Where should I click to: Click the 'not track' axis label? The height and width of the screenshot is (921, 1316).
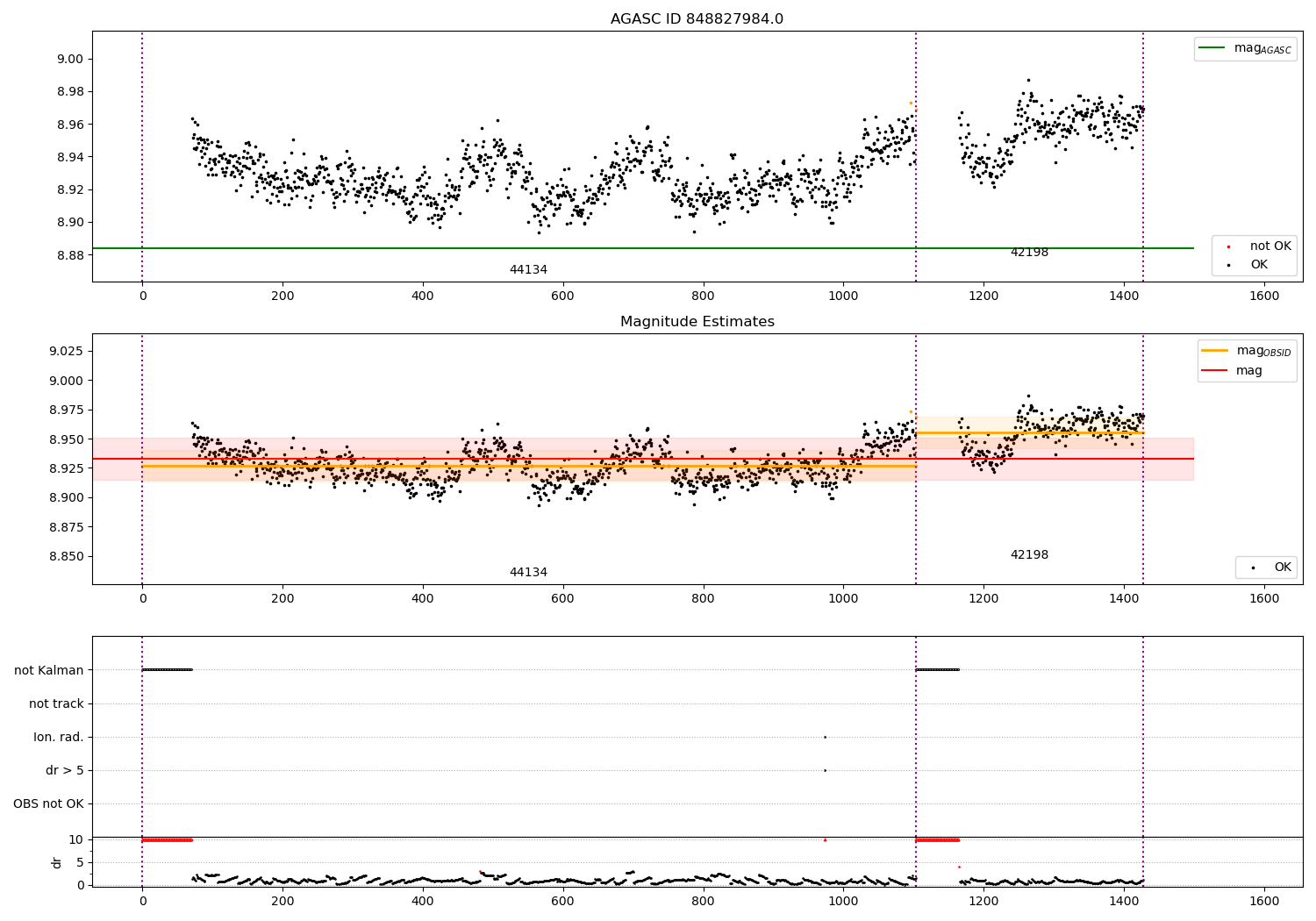coord(56,703)
